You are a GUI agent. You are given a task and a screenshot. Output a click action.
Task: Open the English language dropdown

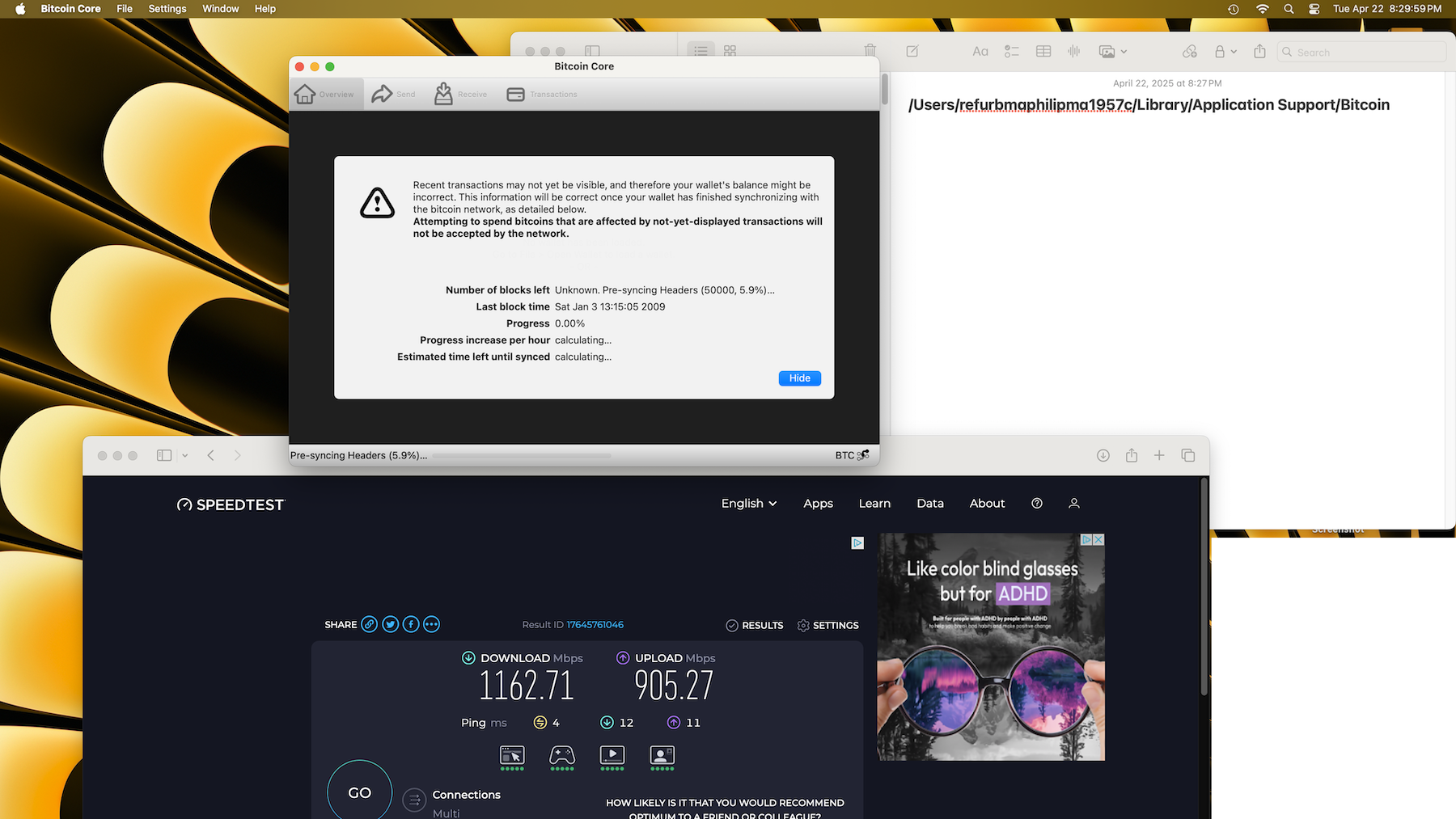[x=749, y=503]
